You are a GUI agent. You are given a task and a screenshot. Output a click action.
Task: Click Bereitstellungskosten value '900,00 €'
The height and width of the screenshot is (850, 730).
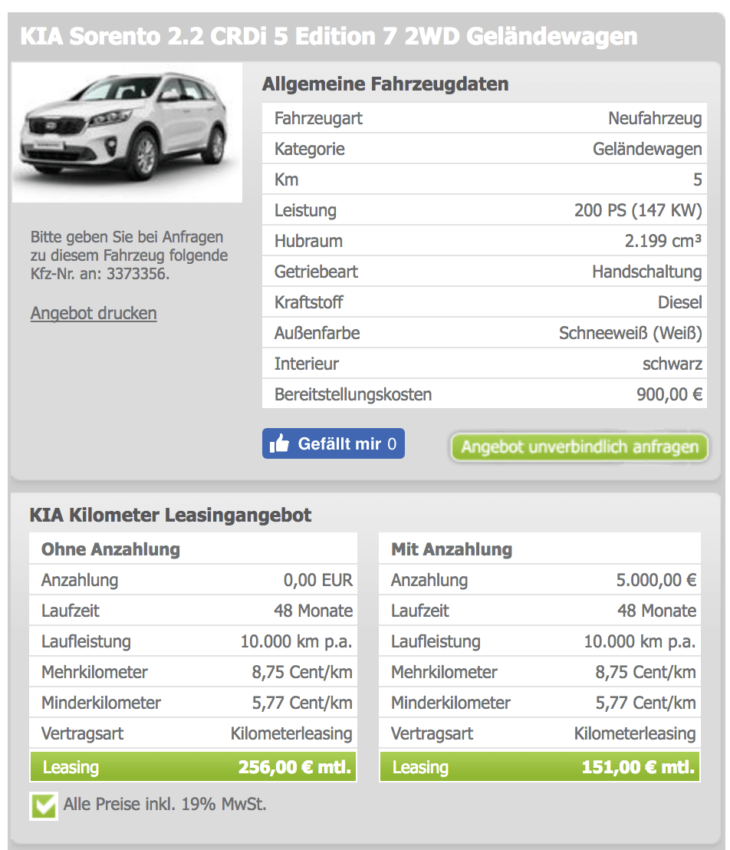point(669,394)
